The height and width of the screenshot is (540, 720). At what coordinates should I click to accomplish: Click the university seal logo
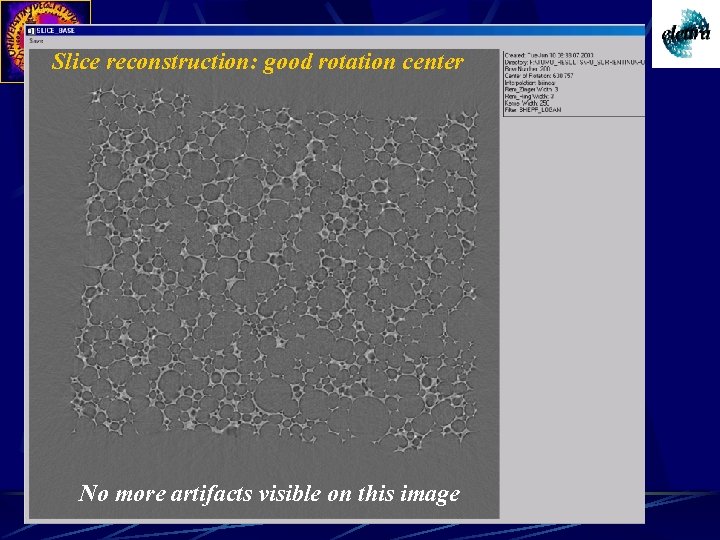[x=45, y=12]
